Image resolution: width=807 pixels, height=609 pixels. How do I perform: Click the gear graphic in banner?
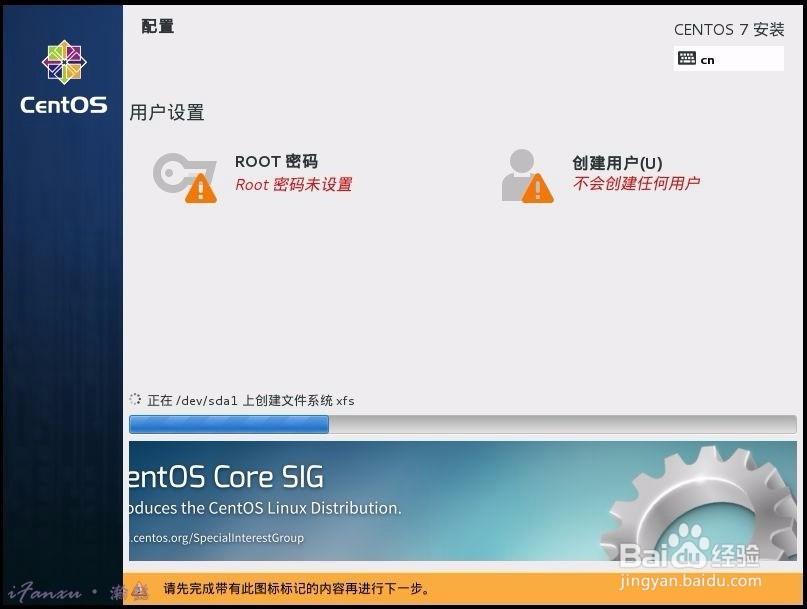pyautogui.click(x=697, y=502)
